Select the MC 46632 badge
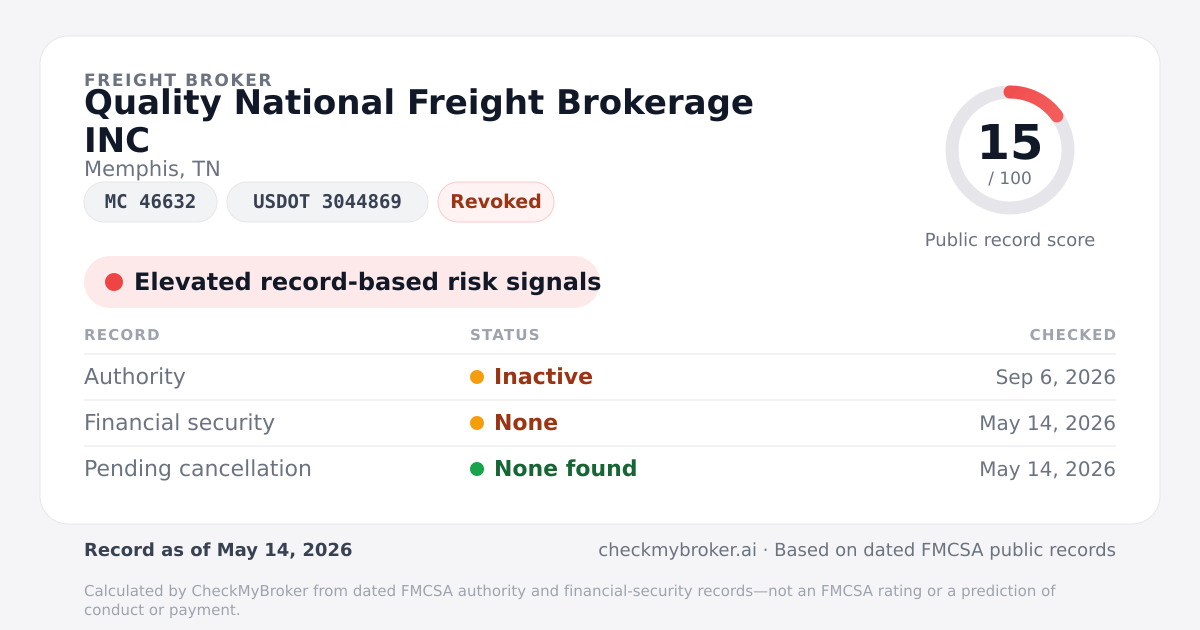Image resolution: width=1200 pixels, height=630 pixels. coord(150,202)
